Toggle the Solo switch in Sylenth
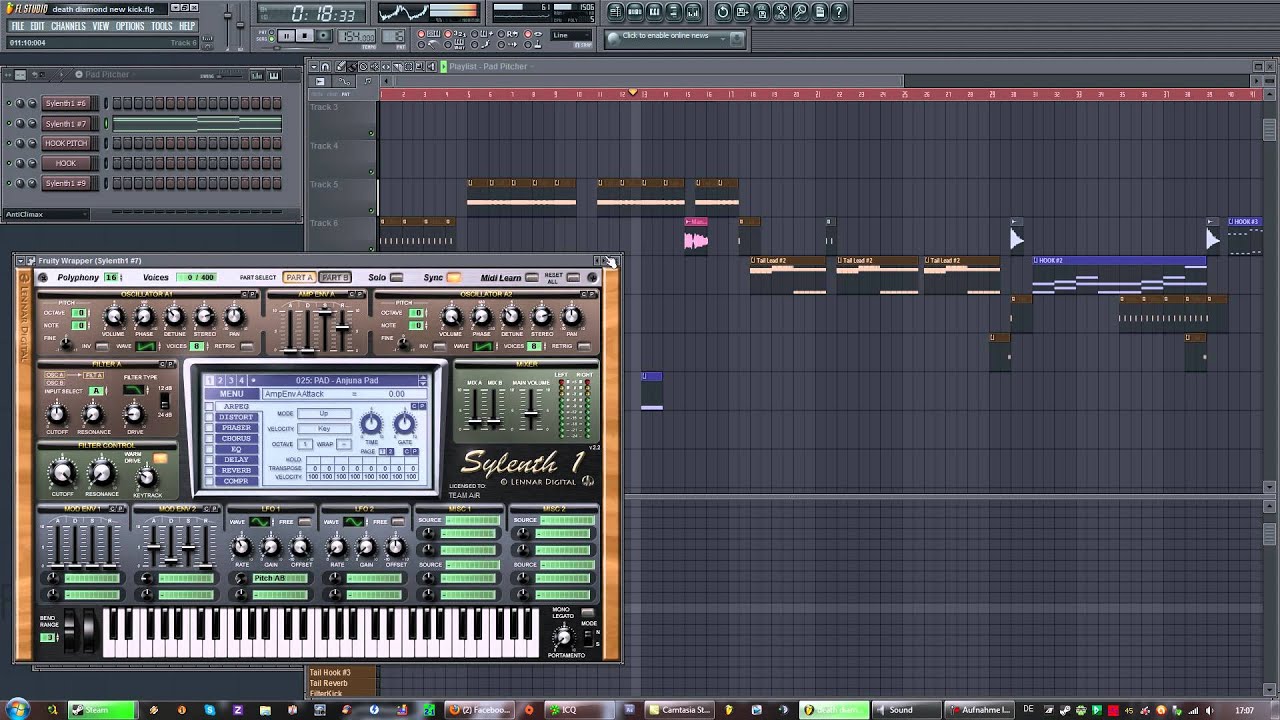Screen dimensions: 1280x720 click(x=396, y=277)
